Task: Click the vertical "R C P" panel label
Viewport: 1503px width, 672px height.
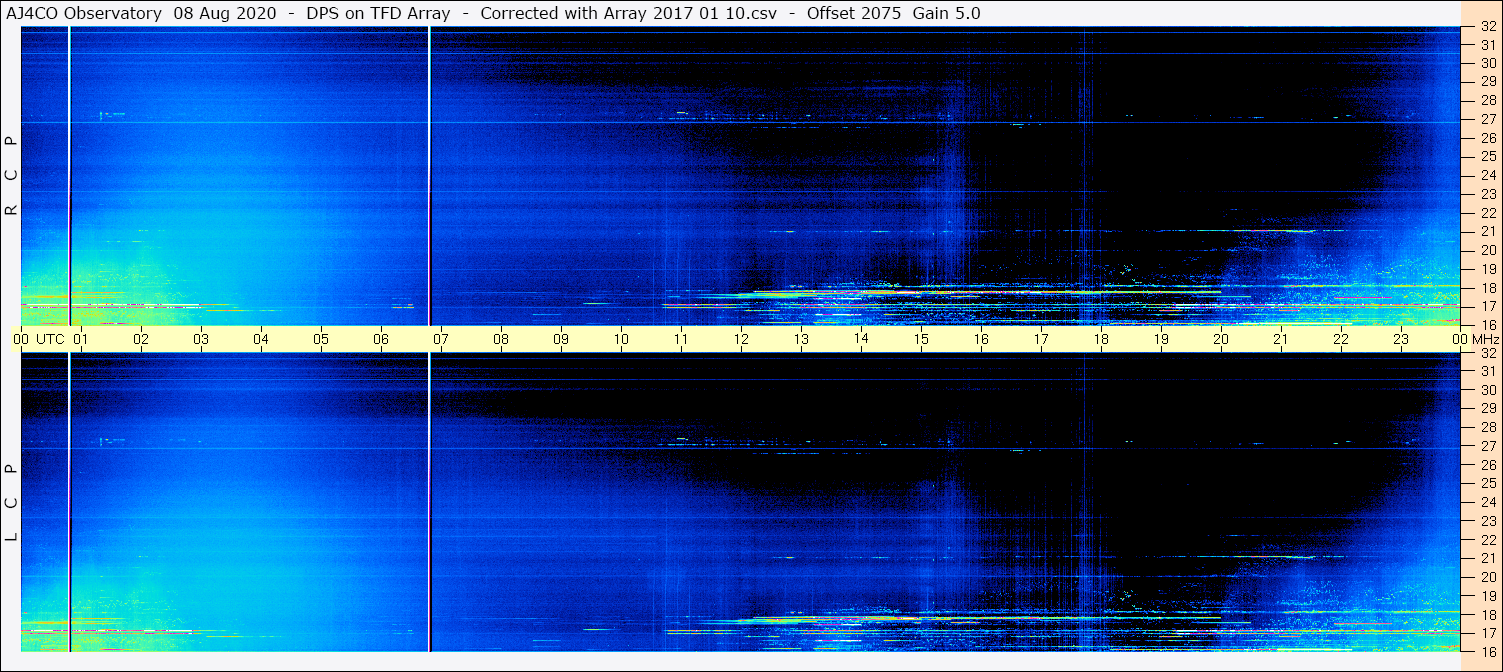Action: coord(12,176)
